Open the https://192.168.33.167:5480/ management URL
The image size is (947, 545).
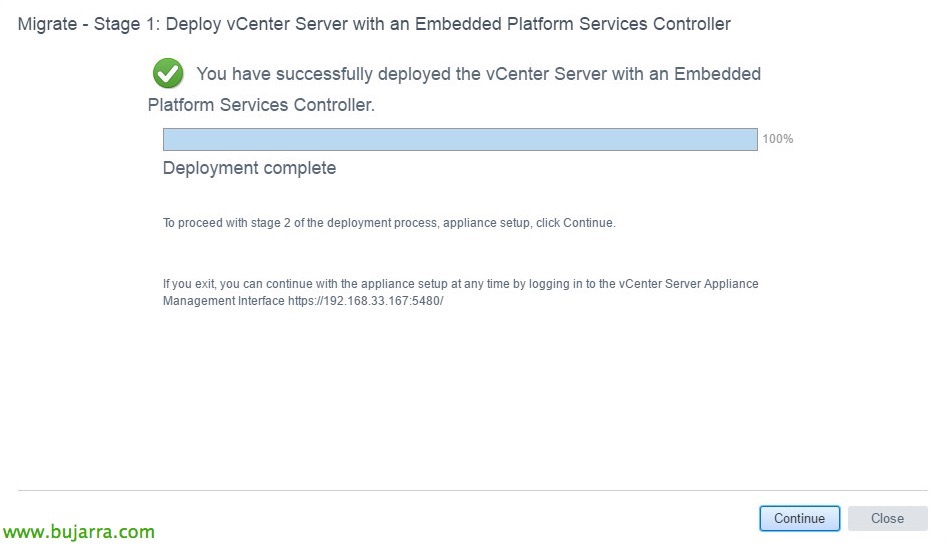pyautogui.click(x=365, y=300)
